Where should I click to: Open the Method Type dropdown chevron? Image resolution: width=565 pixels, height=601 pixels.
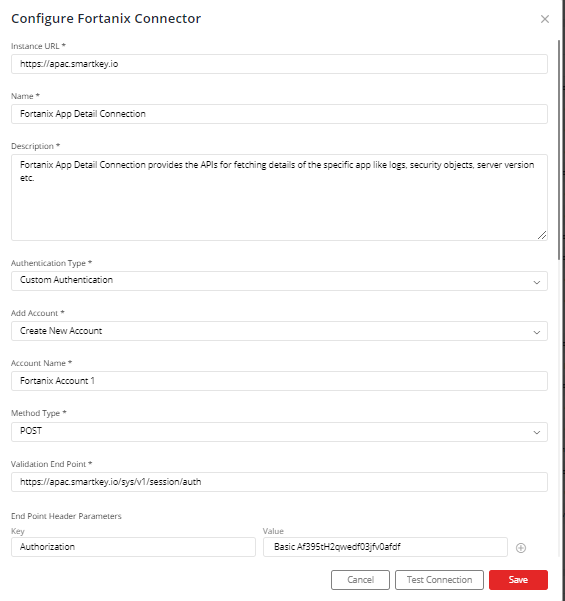(537, 432)
